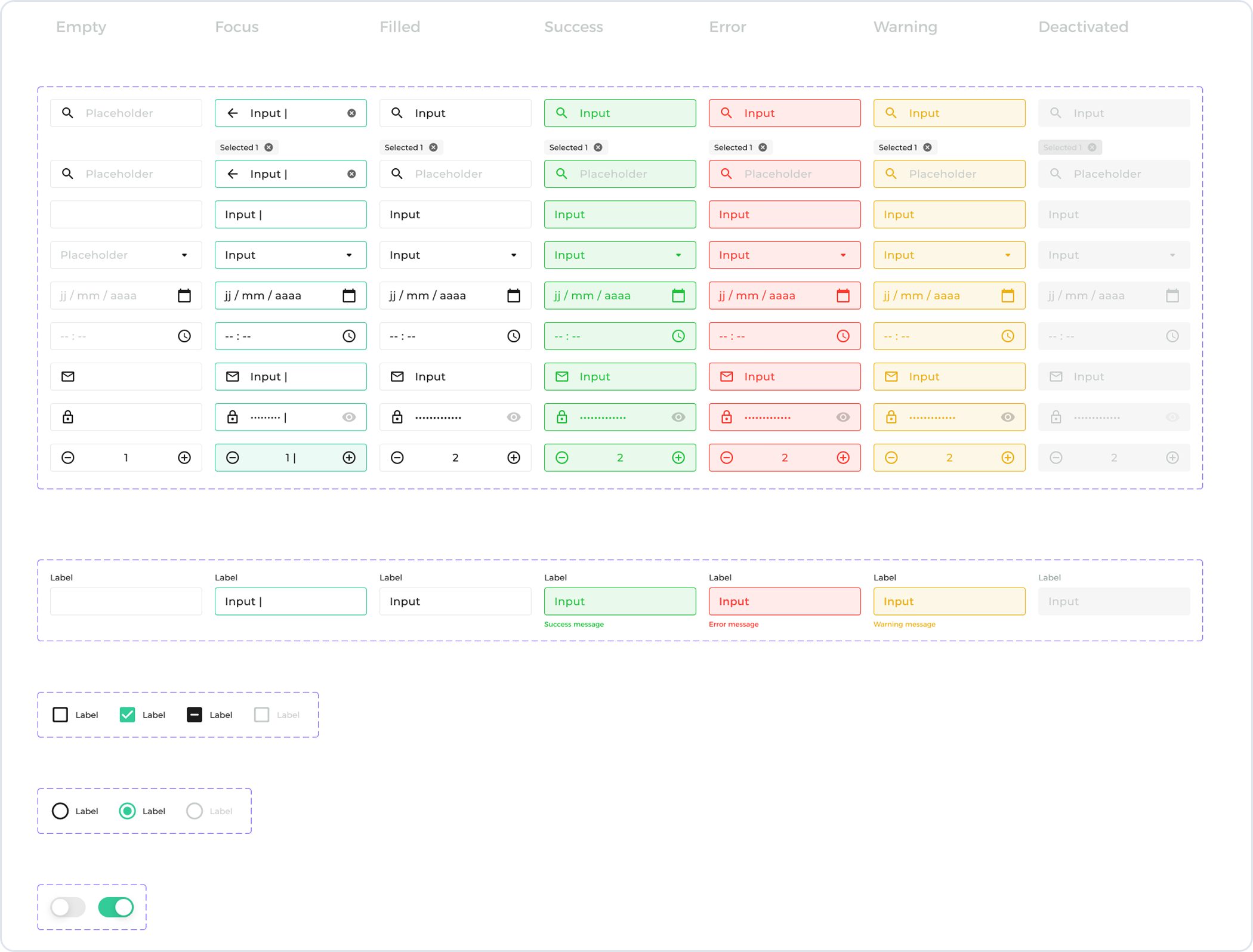Viewport: 1253px width, 952px height.
Task: Click the envelope icon in the Empty email field
Action: pos(68,376)
